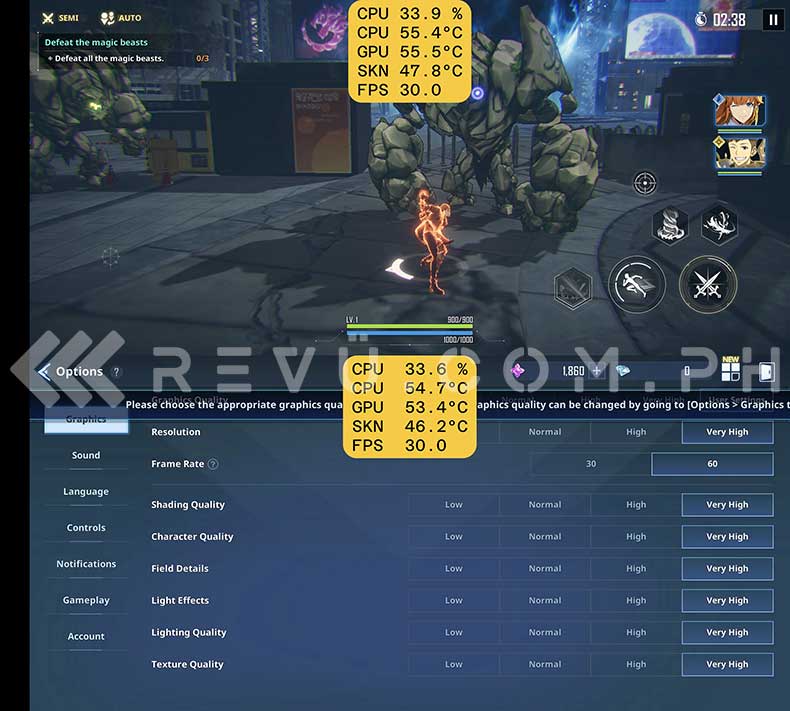This screenshot has height=711, width=790.
Task: Set Frame Rate to 30
Action: (x=590, y=464)
